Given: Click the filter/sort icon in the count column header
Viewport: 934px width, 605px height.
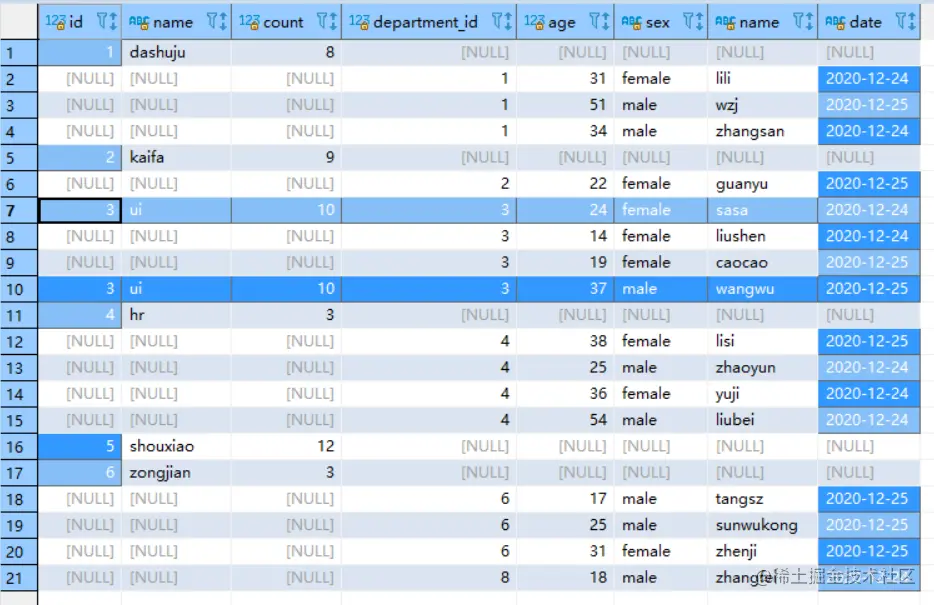Looking at the screenshot, I should (x=326, y=22).
